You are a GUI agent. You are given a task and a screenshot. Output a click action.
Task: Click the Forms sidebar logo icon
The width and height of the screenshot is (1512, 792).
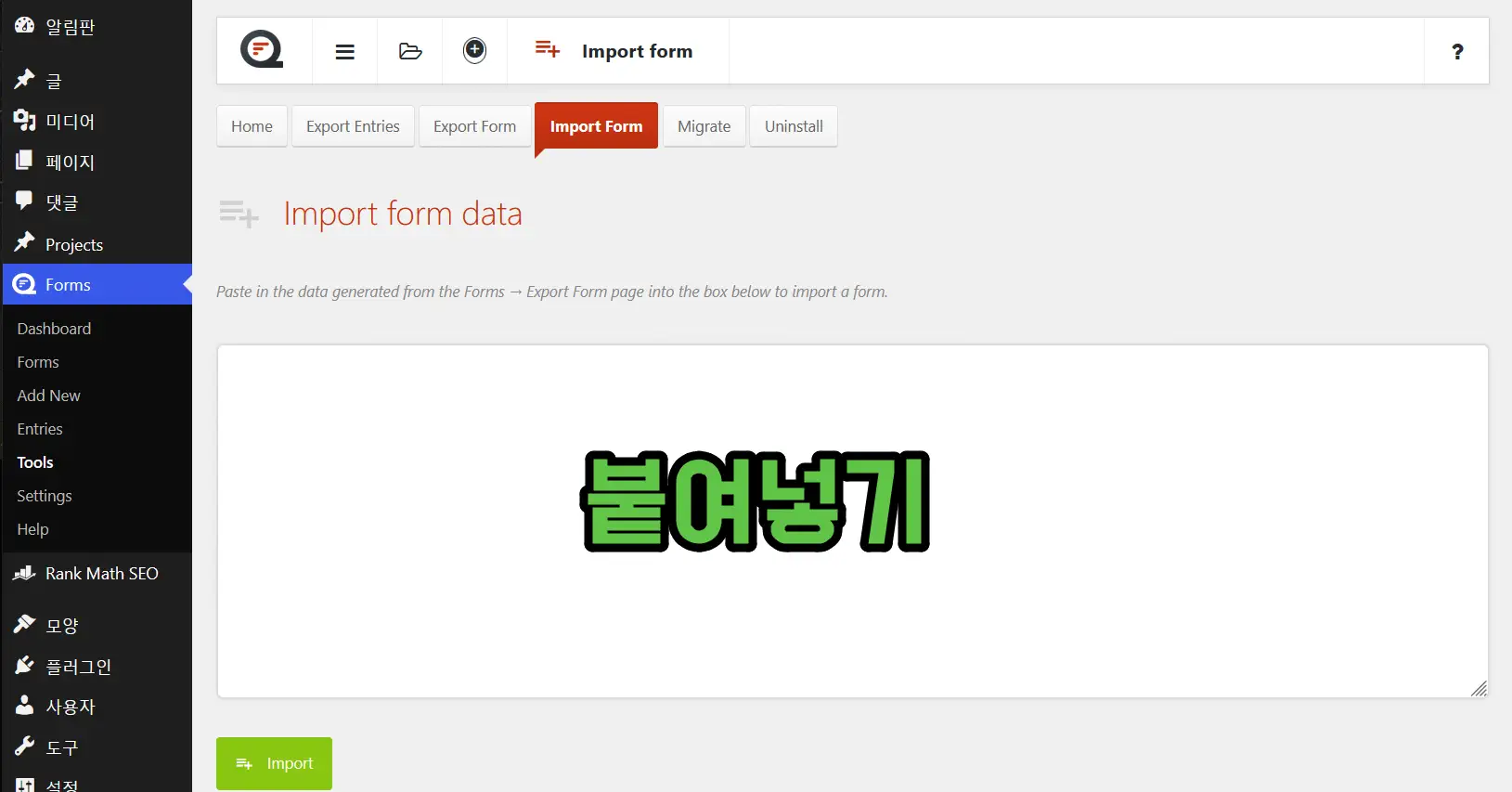(x=24, y=284)
